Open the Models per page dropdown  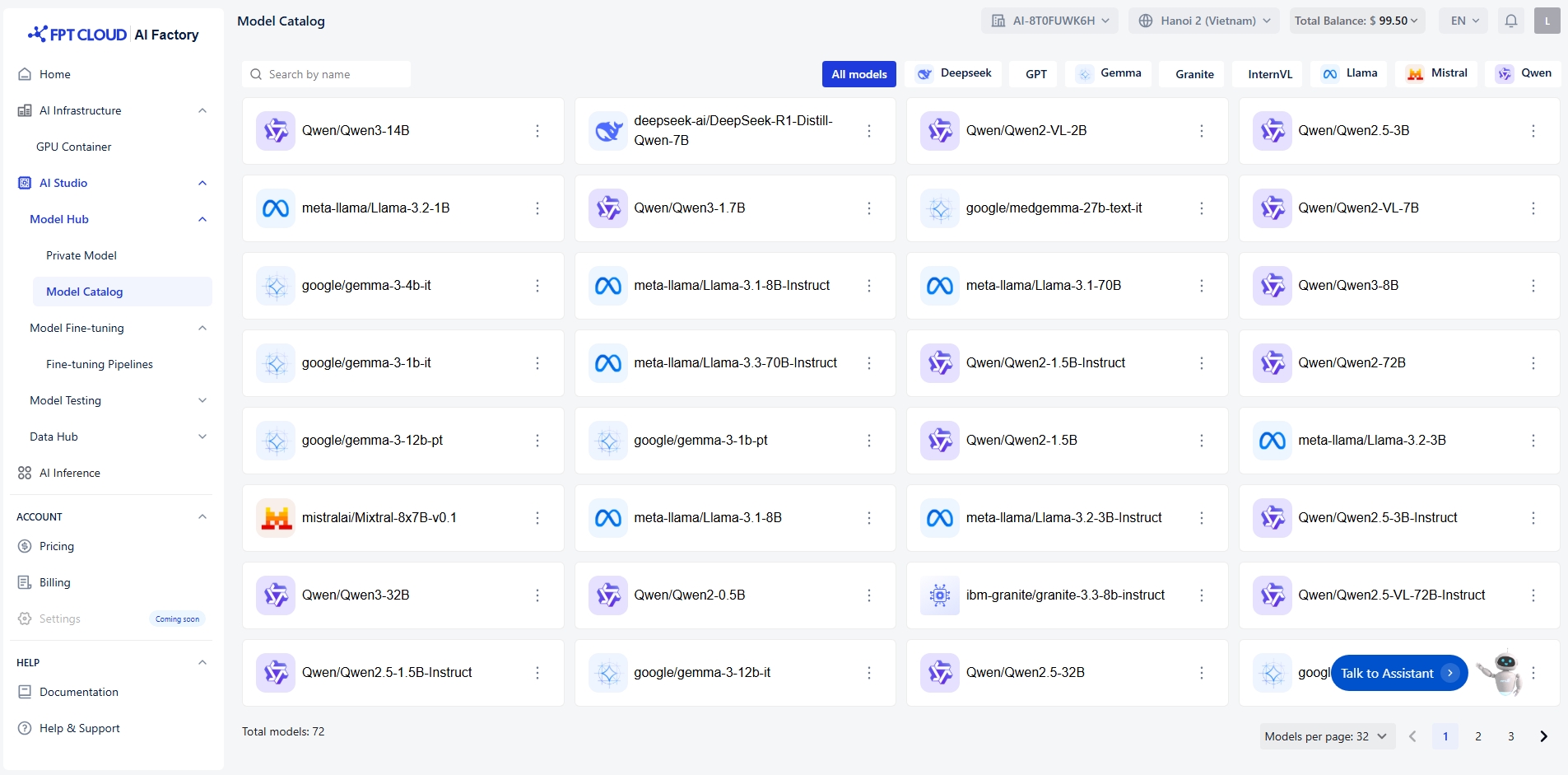(x=1327, y=736)
